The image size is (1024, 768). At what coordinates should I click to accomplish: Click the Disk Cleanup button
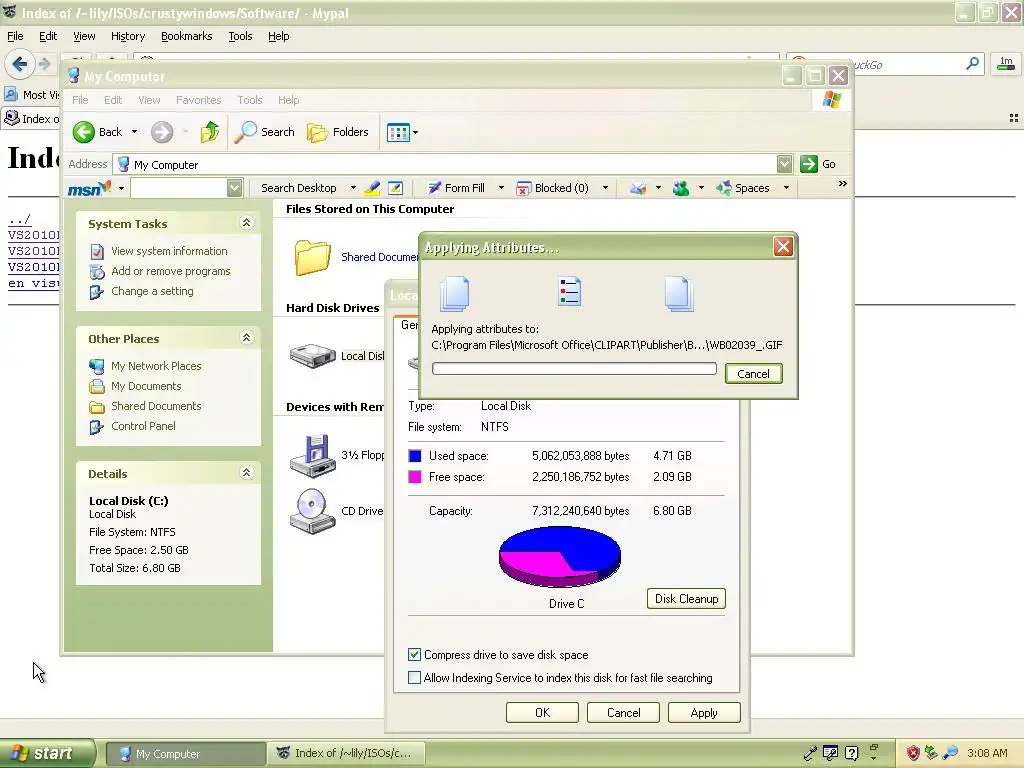click(686, 599)
